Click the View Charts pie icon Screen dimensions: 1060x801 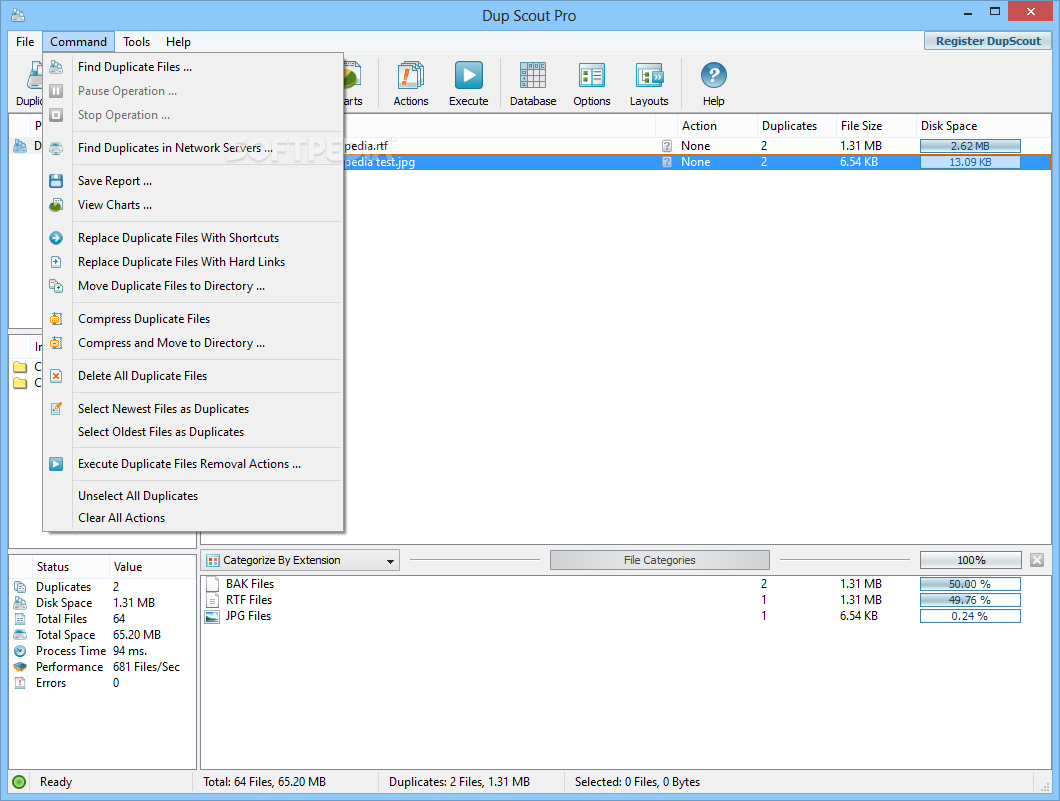[x=56, y=205]
